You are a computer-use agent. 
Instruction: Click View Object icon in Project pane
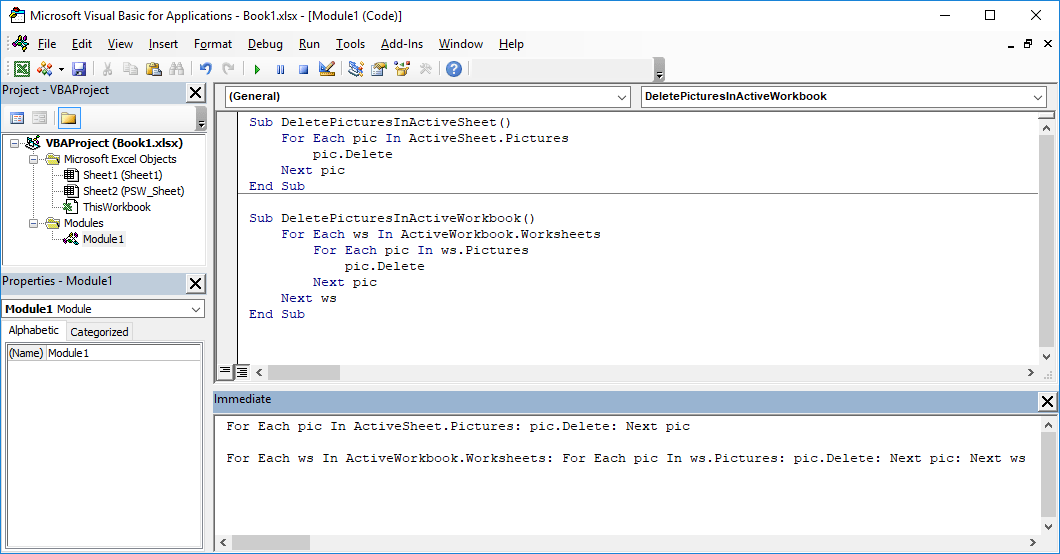click(40, 118)
